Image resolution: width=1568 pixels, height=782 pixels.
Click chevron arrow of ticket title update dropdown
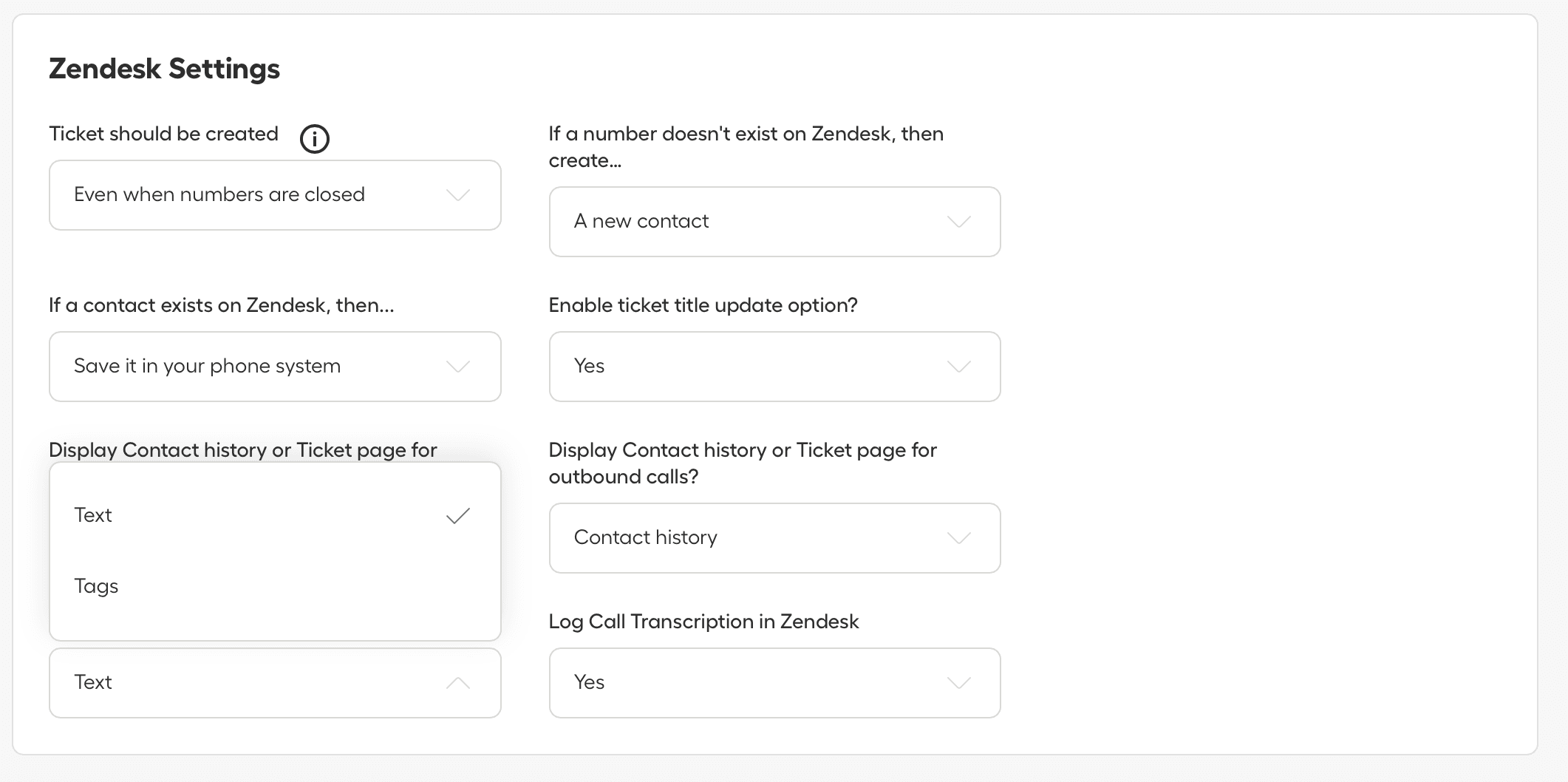coord(958,367)
